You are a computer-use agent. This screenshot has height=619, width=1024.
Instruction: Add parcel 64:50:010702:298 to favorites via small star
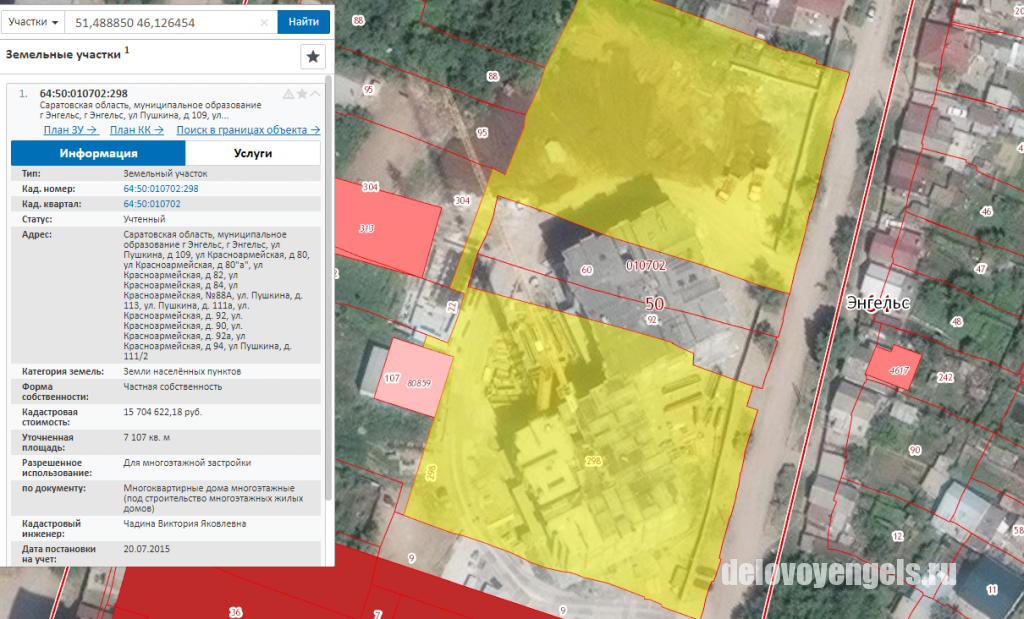click(x=302, y=94)
